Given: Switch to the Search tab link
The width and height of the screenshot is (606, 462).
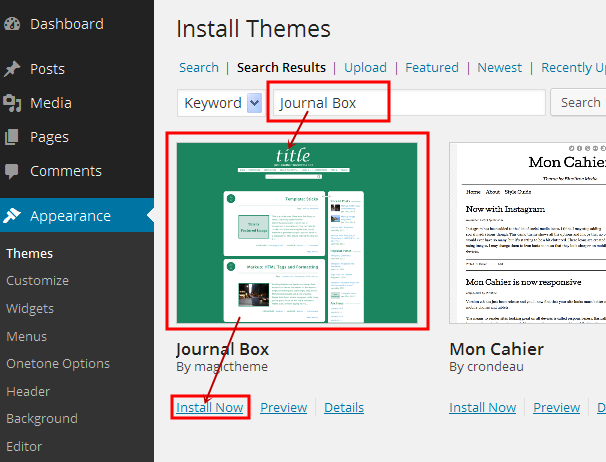Looking at the screenshot, I should [x=199, y=68].
